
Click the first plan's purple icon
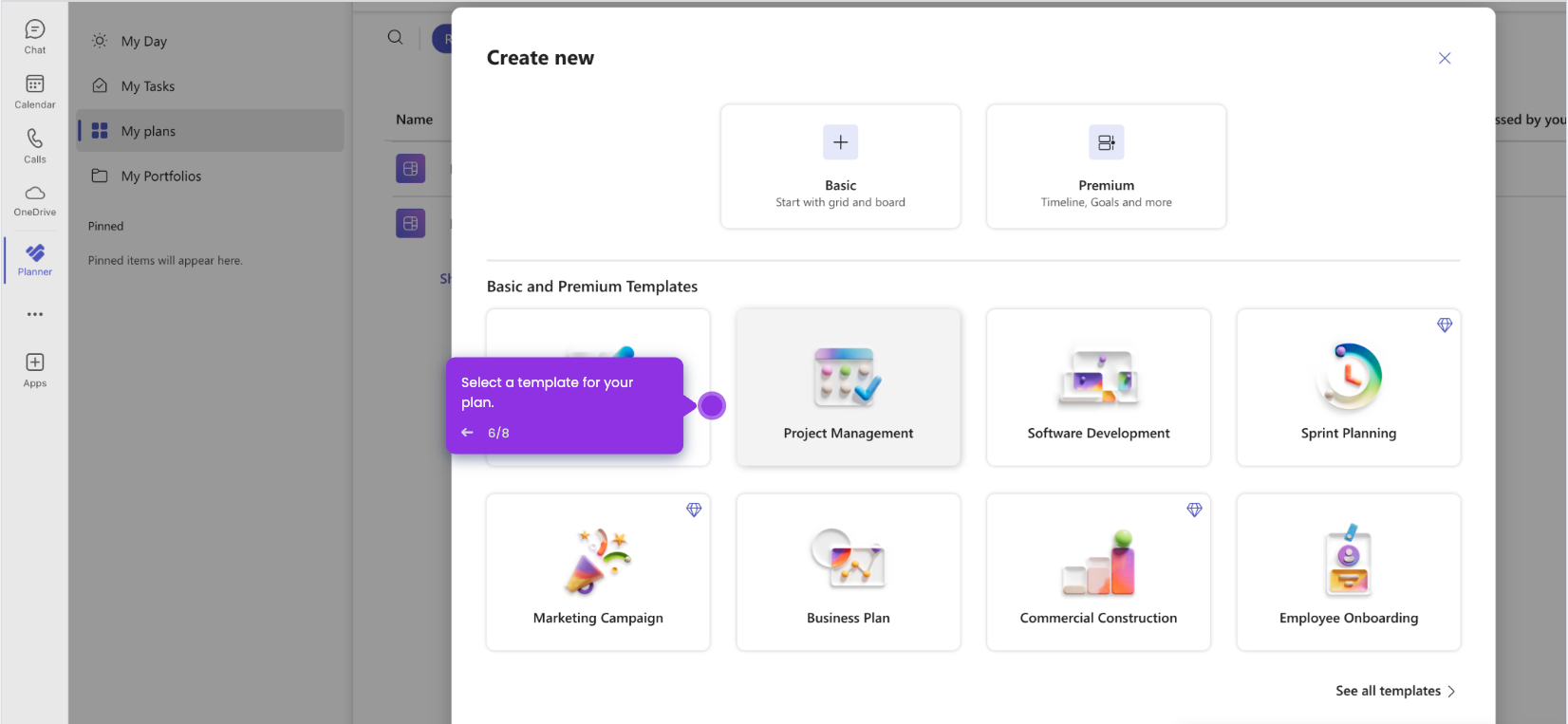coord(410,169)
